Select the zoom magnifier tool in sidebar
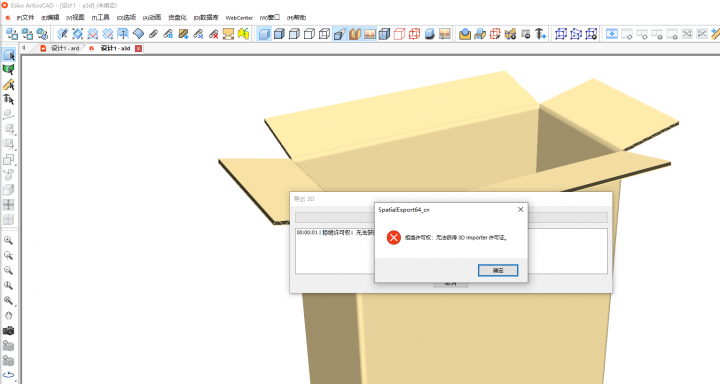 pos(8,240)
